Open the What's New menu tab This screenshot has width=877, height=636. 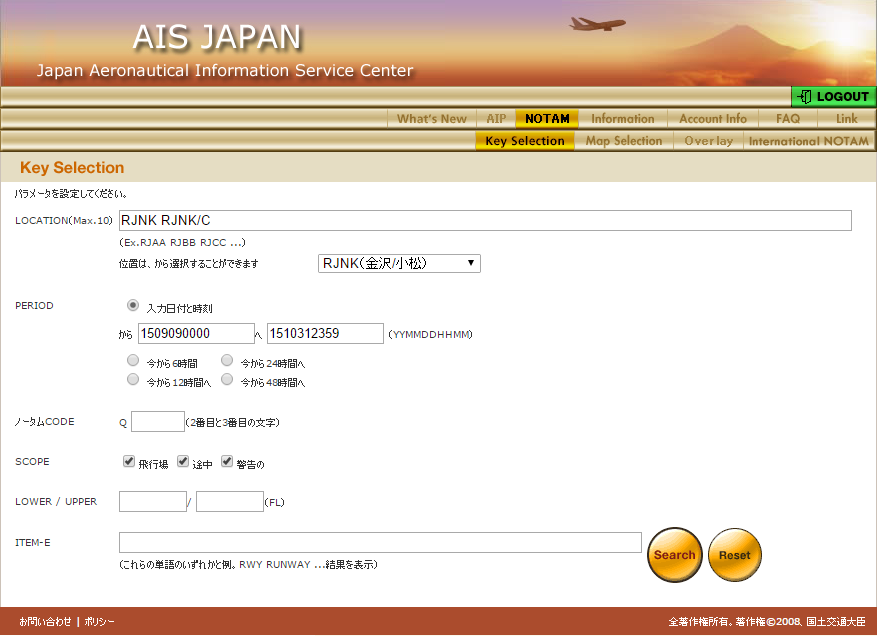click(431, 119)
